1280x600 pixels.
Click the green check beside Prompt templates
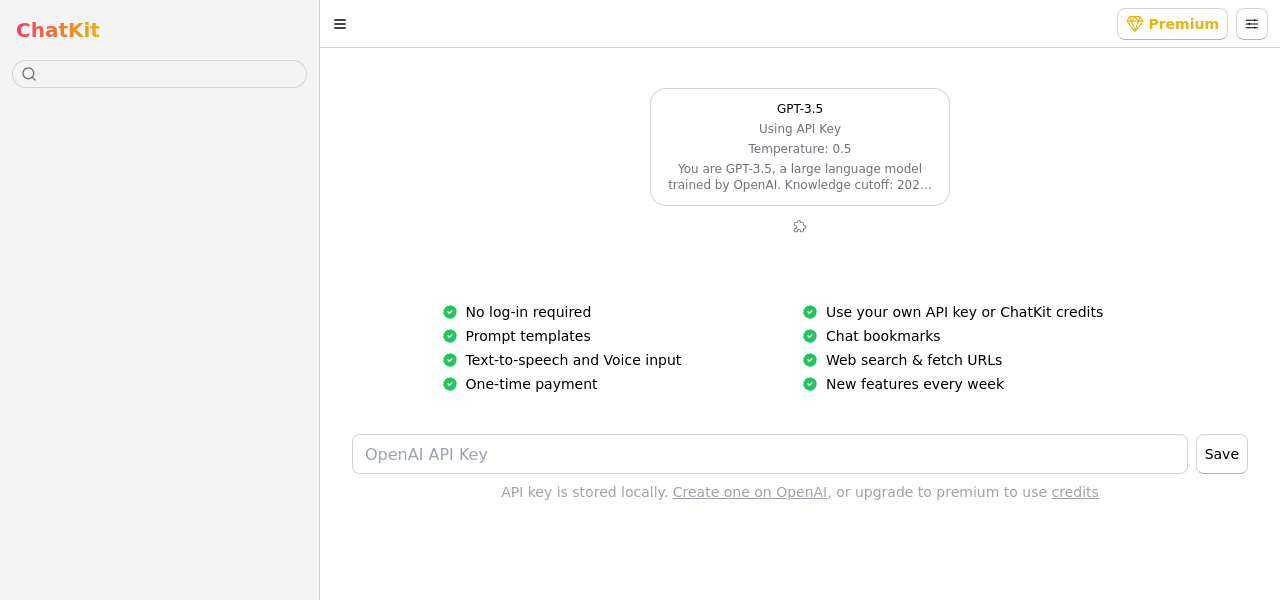(x=450, y=336)
